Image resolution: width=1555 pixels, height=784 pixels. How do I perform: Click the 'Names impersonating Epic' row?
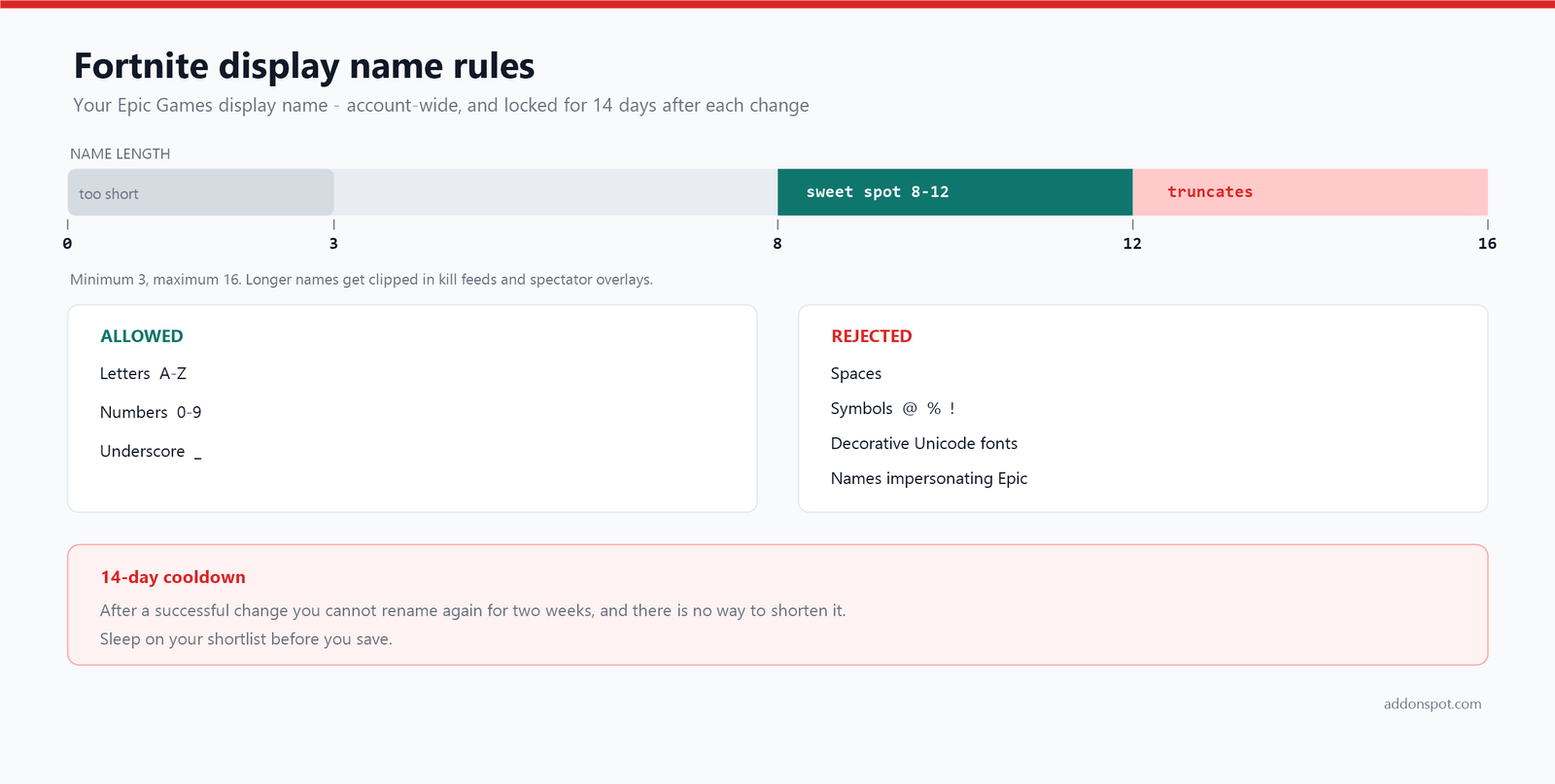coord(929,479)
